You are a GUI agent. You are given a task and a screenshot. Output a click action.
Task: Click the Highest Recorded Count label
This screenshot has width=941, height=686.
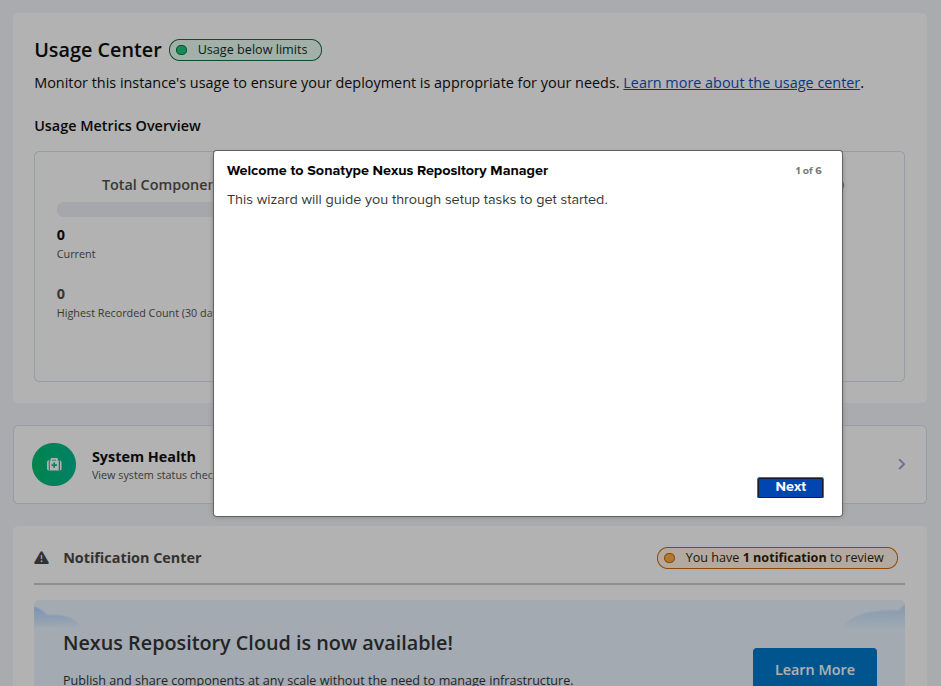point(135,313)
